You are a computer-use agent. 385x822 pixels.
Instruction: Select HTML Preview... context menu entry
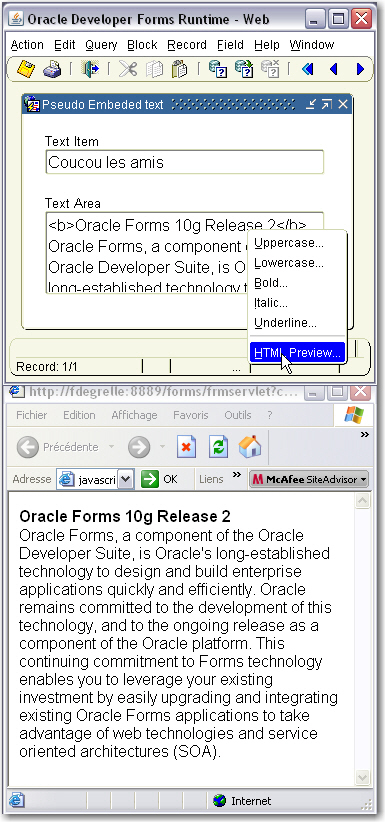point(297,353)
